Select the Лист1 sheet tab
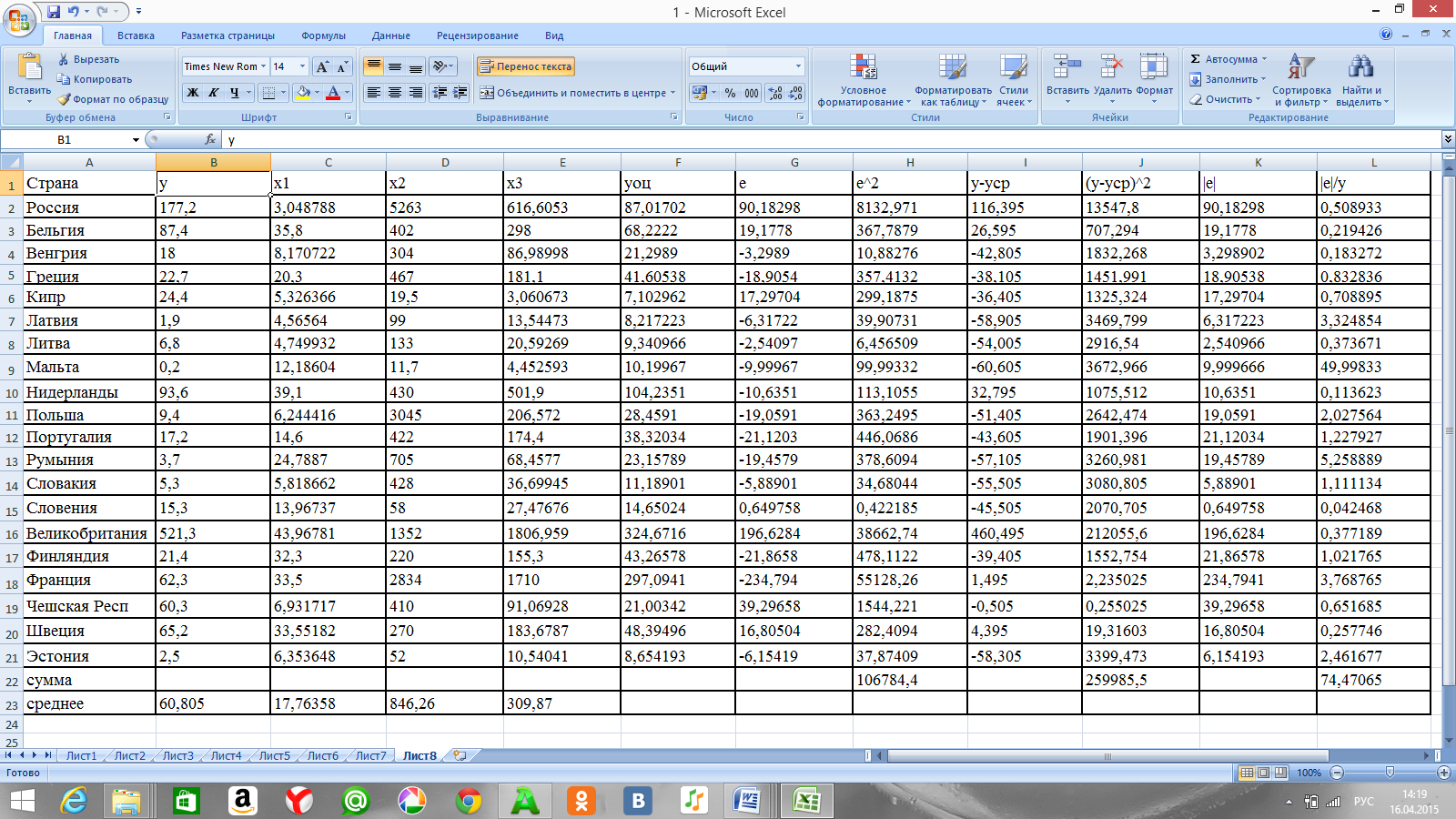Screen dimensions: 1456x819 click(81, 755)
